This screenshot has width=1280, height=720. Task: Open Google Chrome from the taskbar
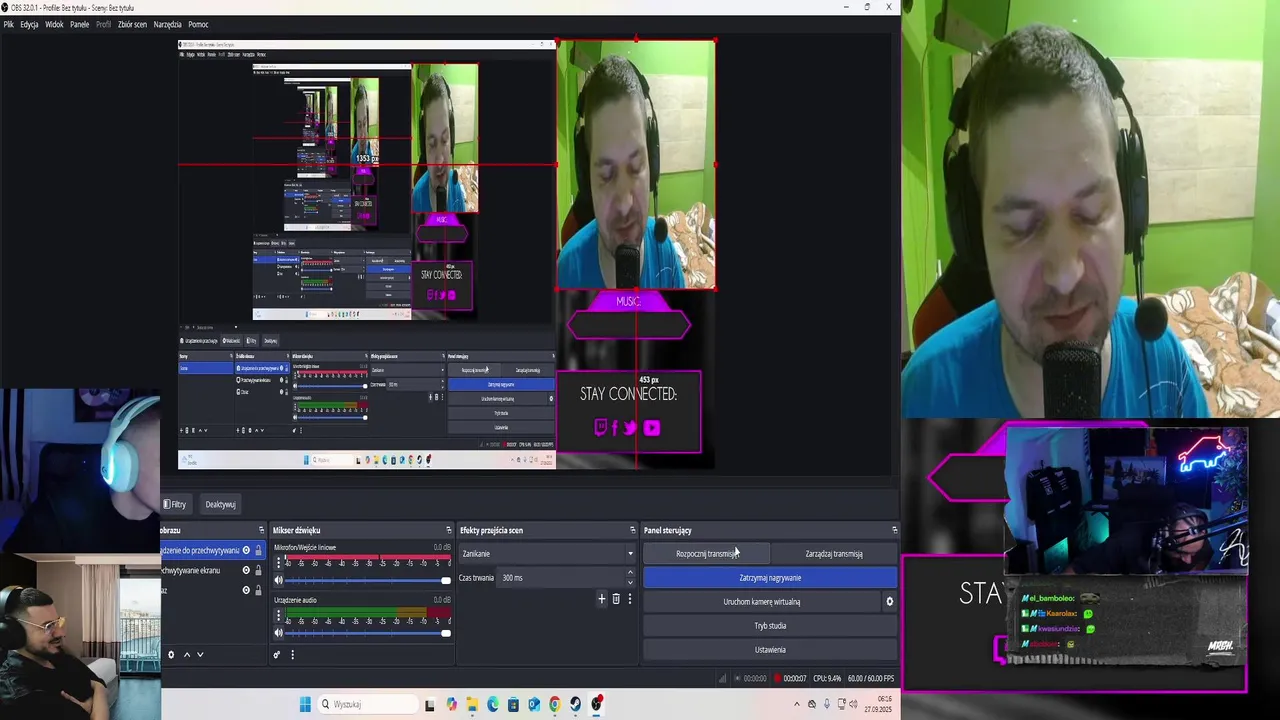click(555, 704)
